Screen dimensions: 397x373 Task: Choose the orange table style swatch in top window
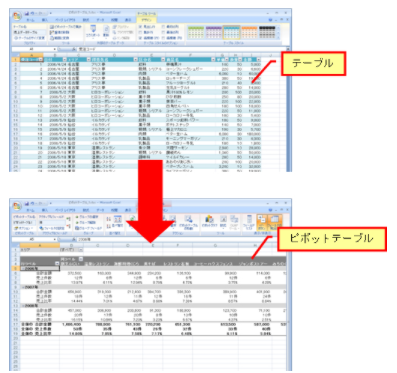249,32
